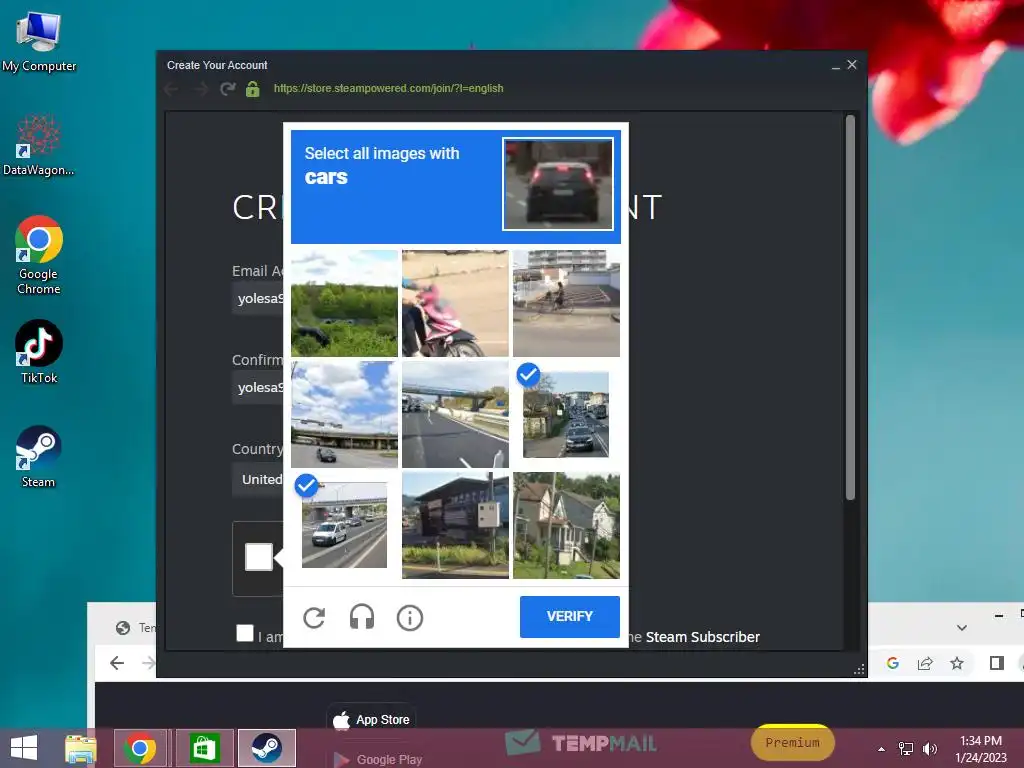Reload the Steam Create Your Account page

227,89
